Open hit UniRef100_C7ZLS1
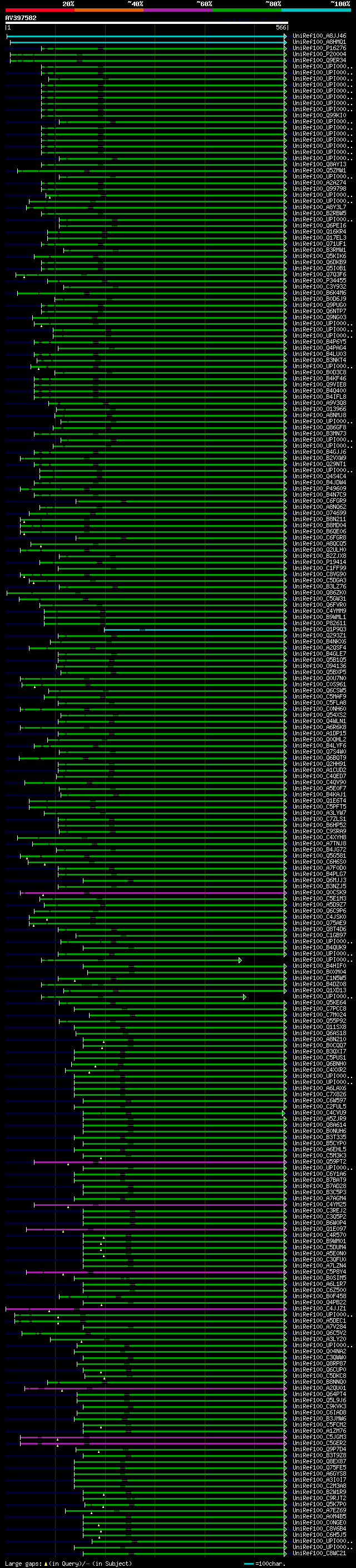The width and height of the screenshot is (356, 1568). (319, 819)
